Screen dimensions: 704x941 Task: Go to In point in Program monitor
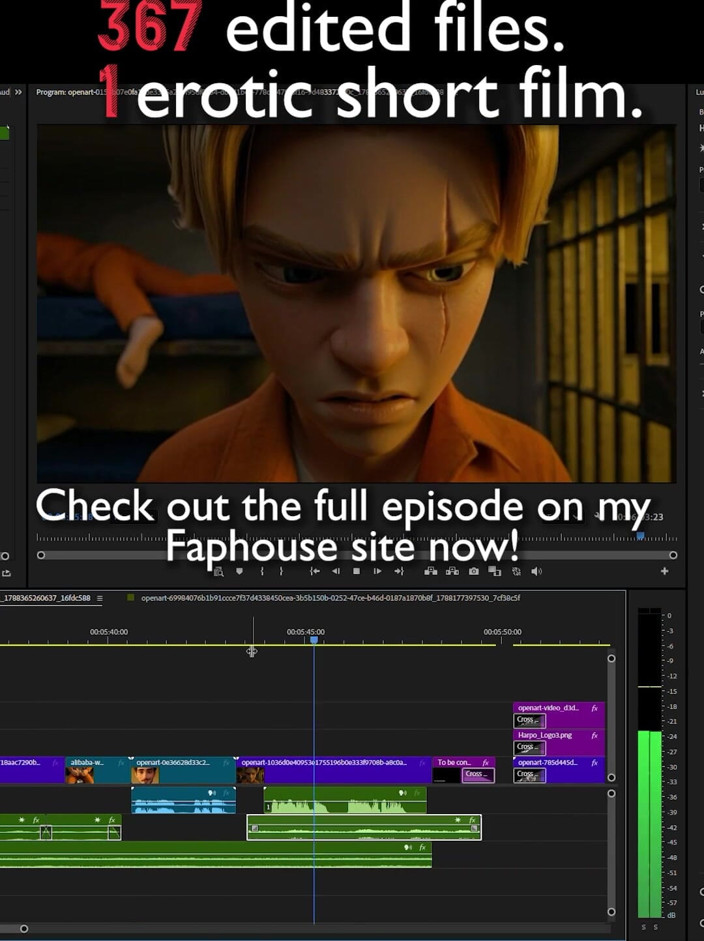tap(314, 571)
